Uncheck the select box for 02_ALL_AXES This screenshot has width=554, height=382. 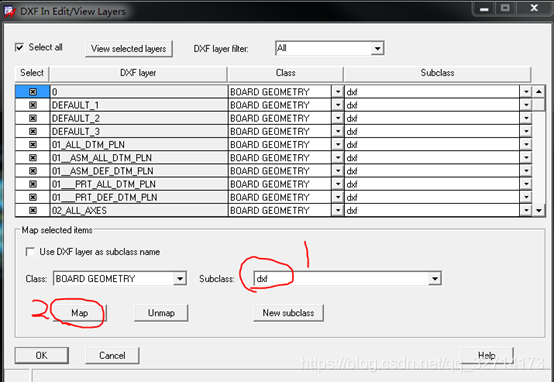[x=33, y=211]
